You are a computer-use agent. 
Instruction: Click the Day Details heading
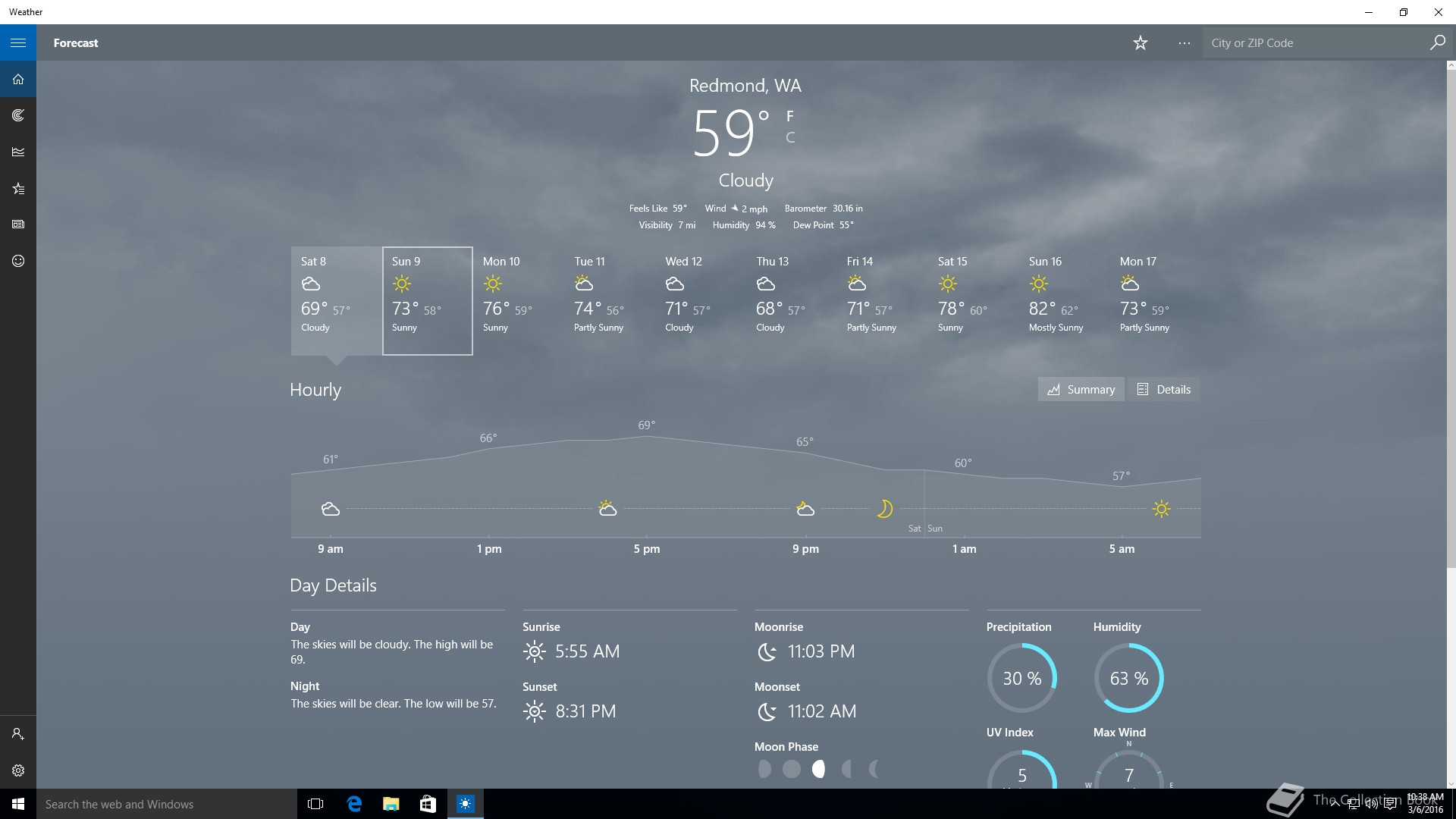[x=333, y=585]
